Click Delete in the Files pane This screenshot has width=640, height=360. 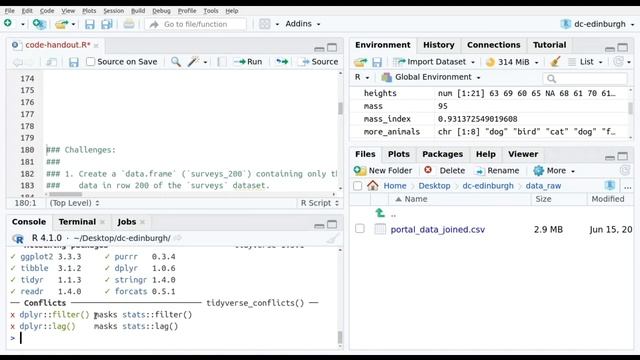(445, 171)
